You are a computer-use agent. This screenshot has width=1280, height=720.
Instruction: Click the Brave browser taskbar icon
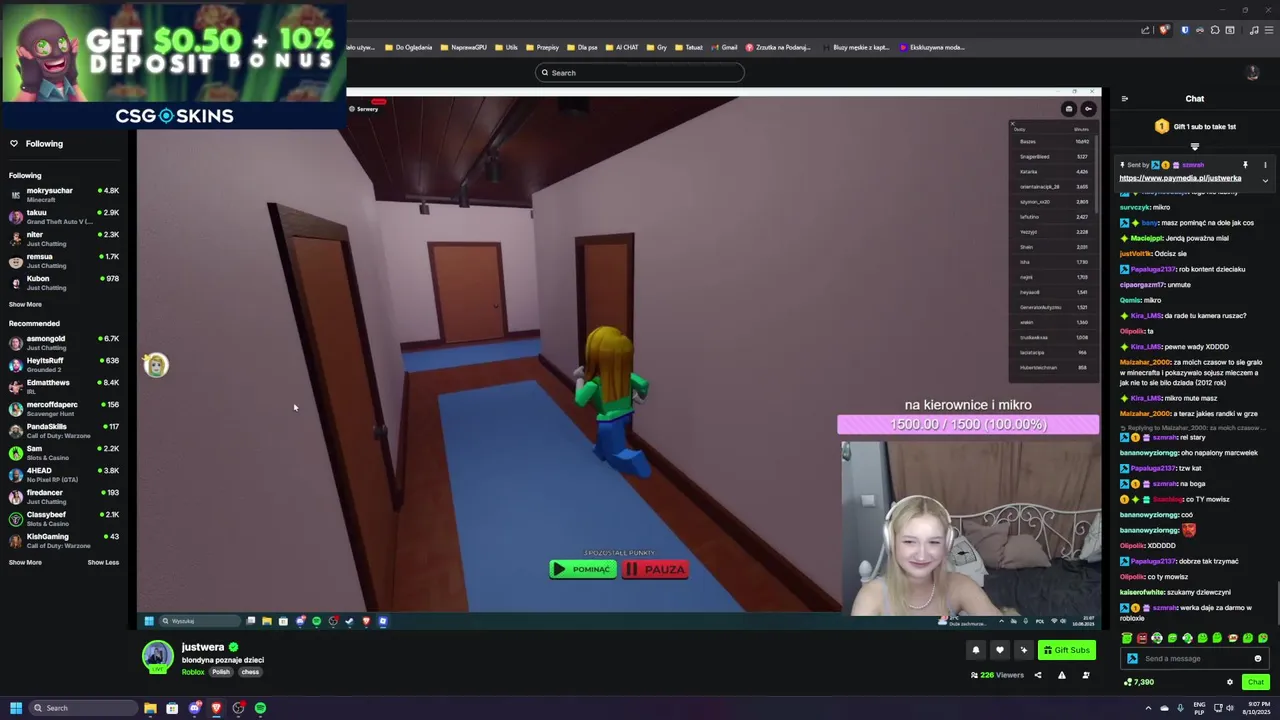pos(216,708)
